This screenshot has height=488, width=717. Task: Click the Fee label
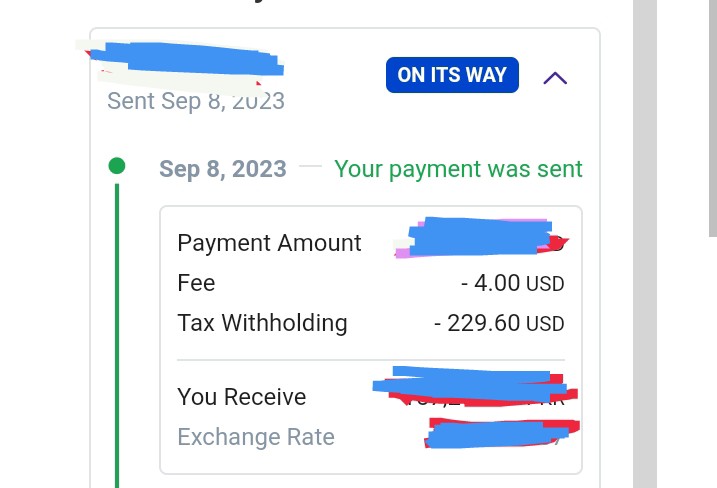tap(196, 283)
